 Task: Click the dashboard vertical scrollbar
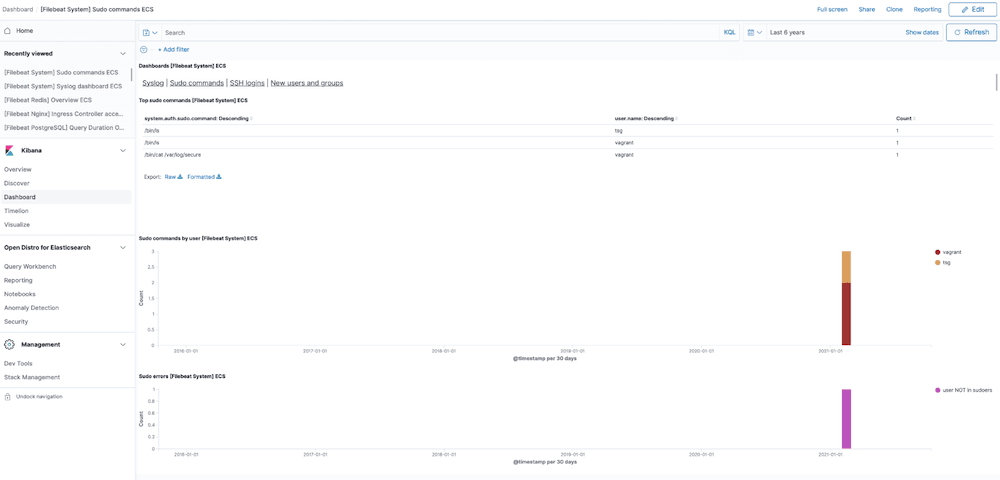click(x=996, y=83)
